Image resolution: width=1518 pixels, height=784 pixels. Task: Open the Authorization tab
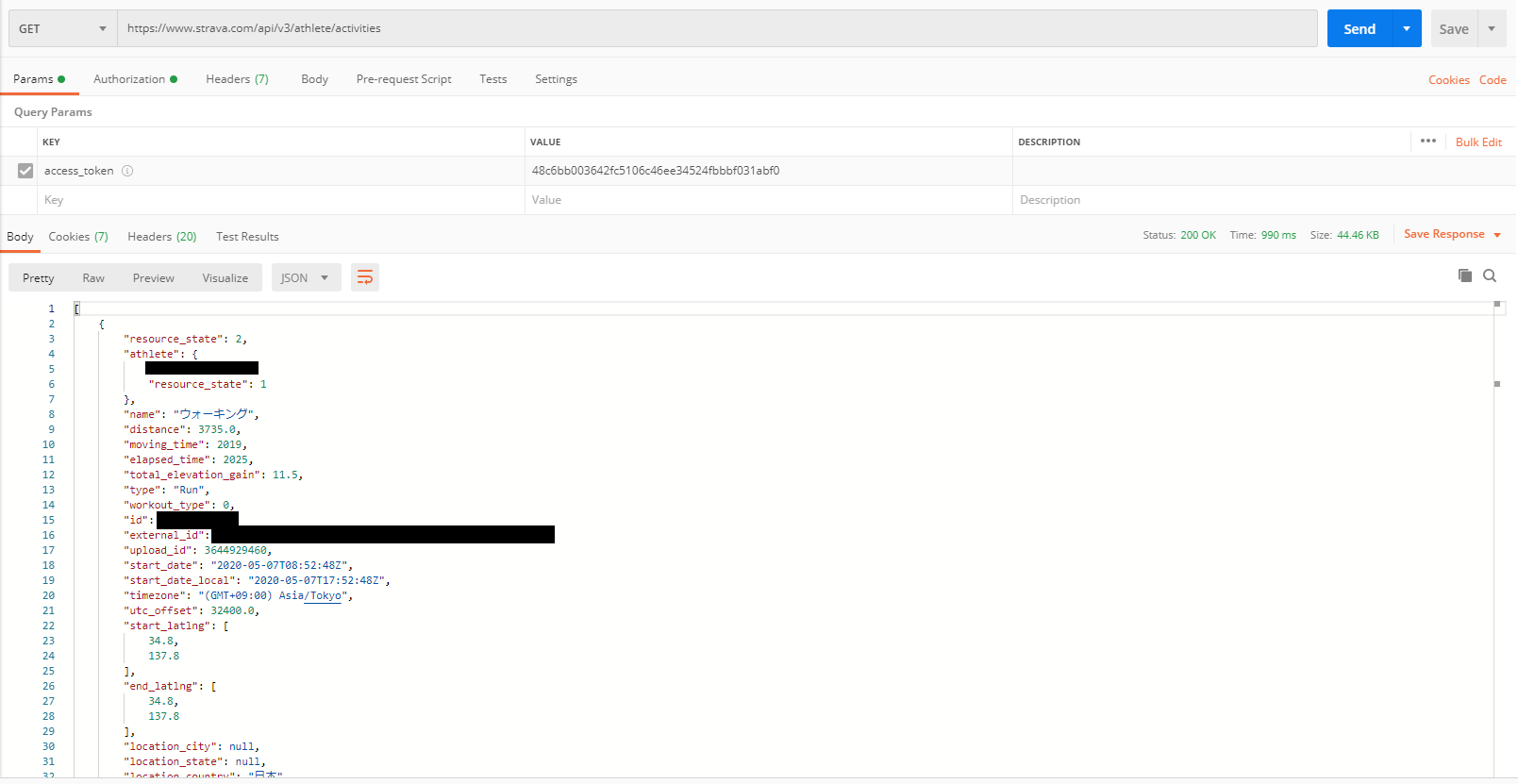[x=135, y=79]
